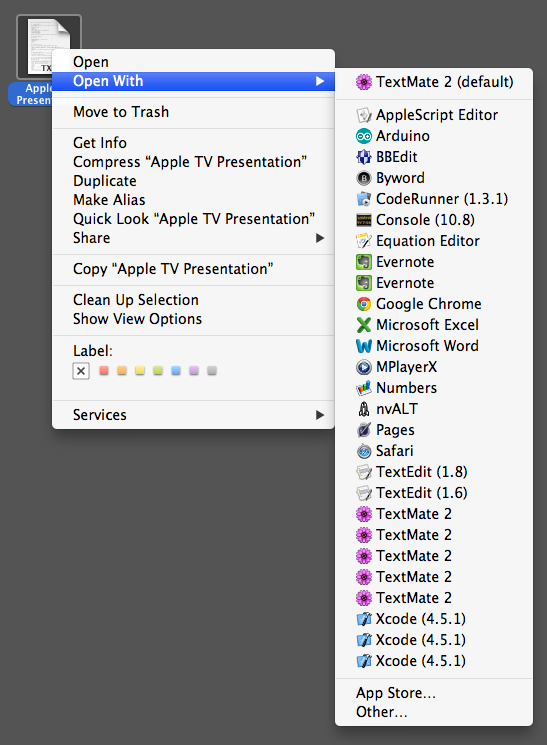Expand the Services submenu arrow

[x=320, y=415]
